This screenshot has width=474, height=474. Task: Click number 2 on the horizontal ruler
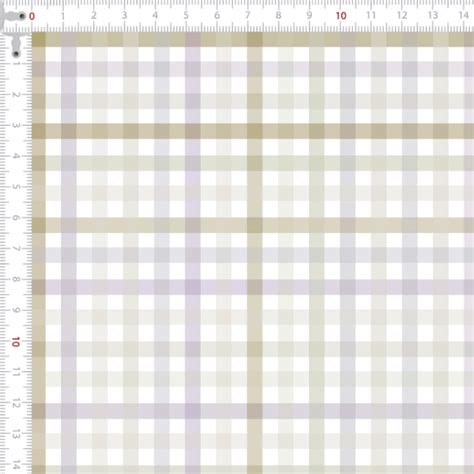(x=94, y=15)
